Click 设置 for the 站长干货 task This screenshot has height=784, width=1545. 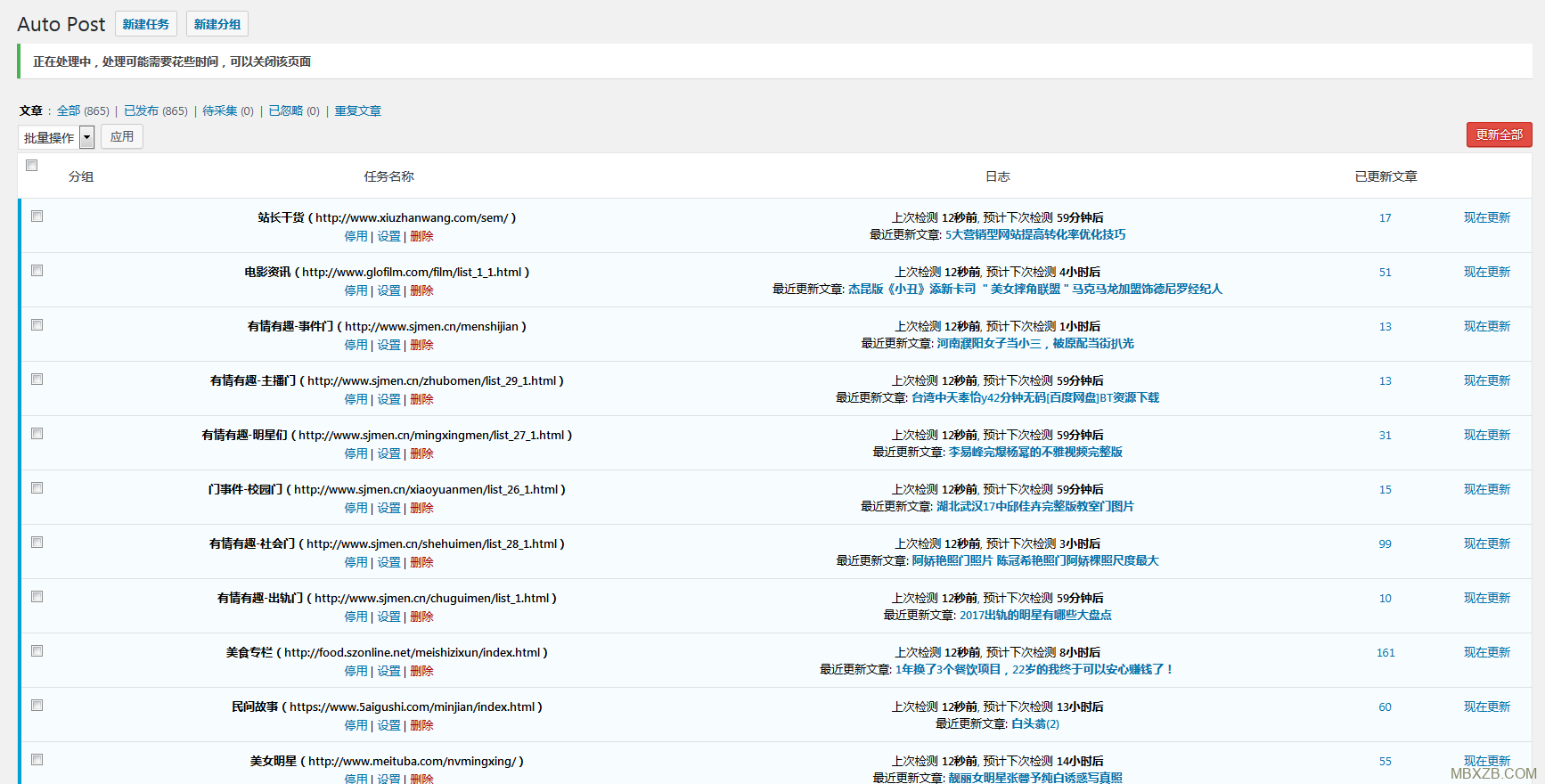(388, 237)
